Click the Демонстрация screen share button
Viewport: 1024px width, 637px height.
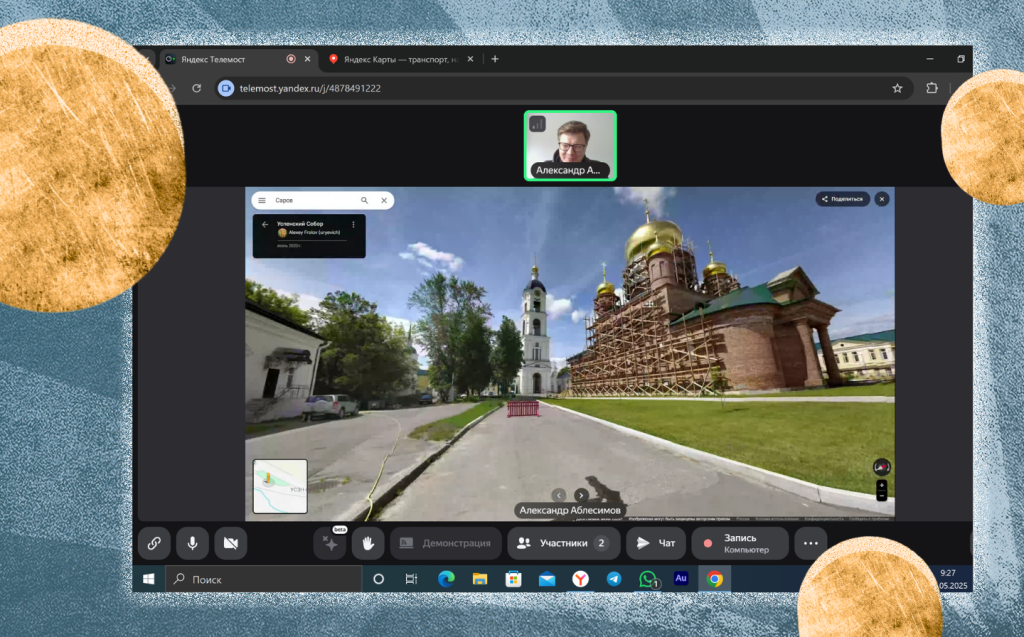(x=446, y=543)
